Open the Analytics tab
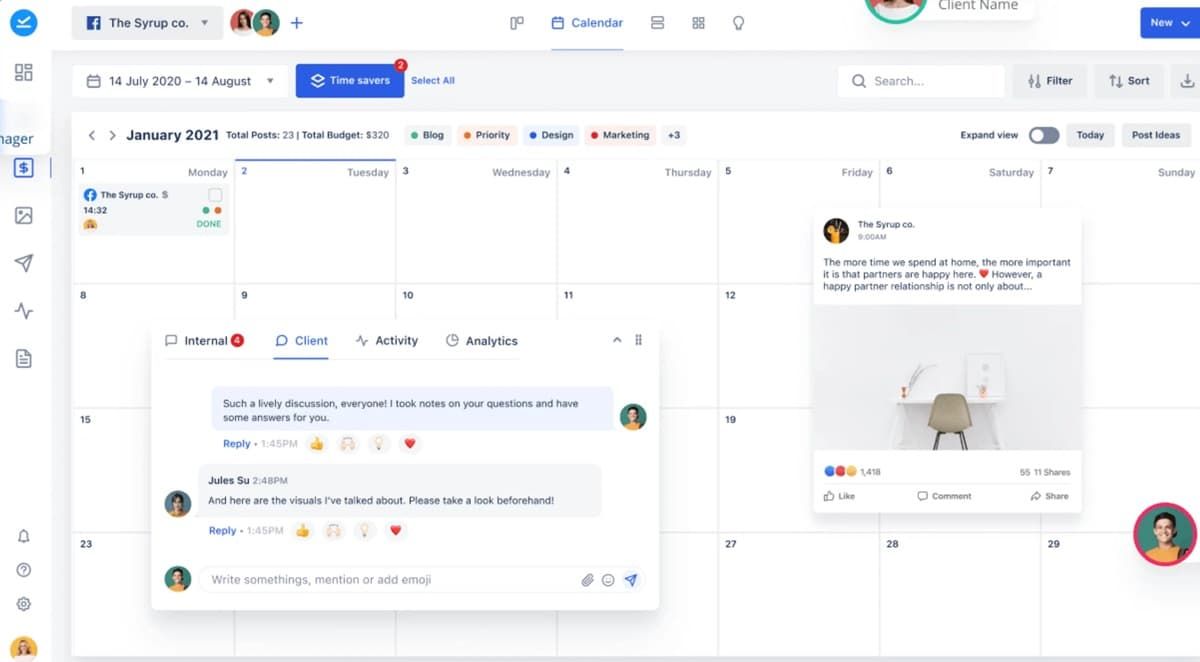The image size is (1200, 662). [481, 341]
